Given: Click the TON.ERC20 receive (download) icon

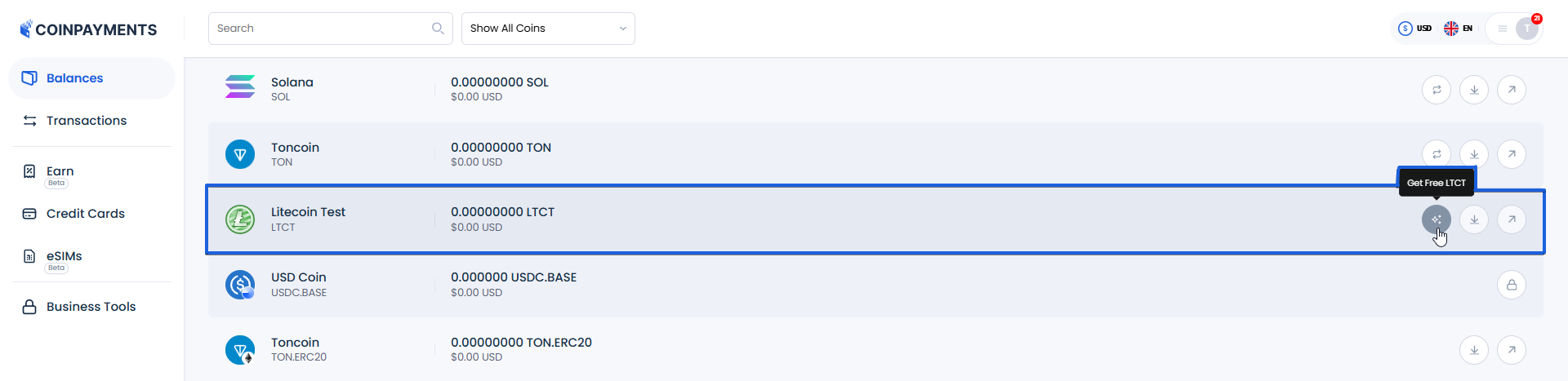Looking at the screenshot, I should click(x=1474, y=350).
